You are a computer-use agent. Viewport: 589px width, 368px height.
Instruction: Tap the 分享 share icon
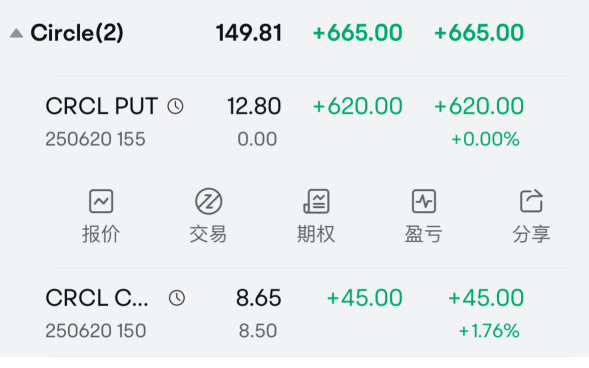coord(532,201)
